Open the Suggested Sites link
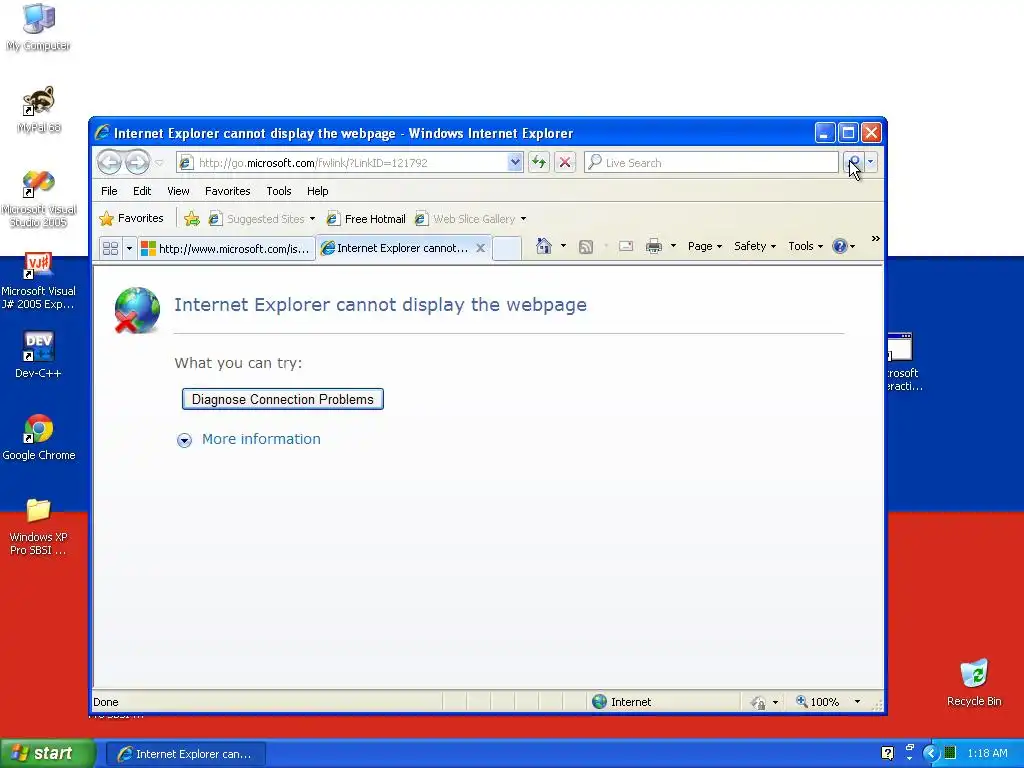Screen dimensions: 1024x768 (261, 219)
